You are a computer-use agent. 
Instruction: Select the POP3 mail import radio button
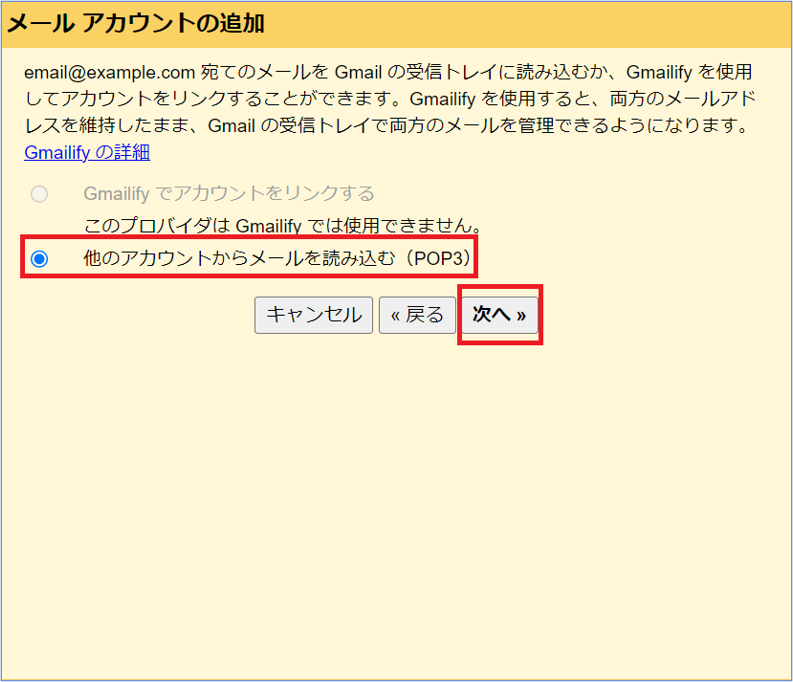[39, 259]
